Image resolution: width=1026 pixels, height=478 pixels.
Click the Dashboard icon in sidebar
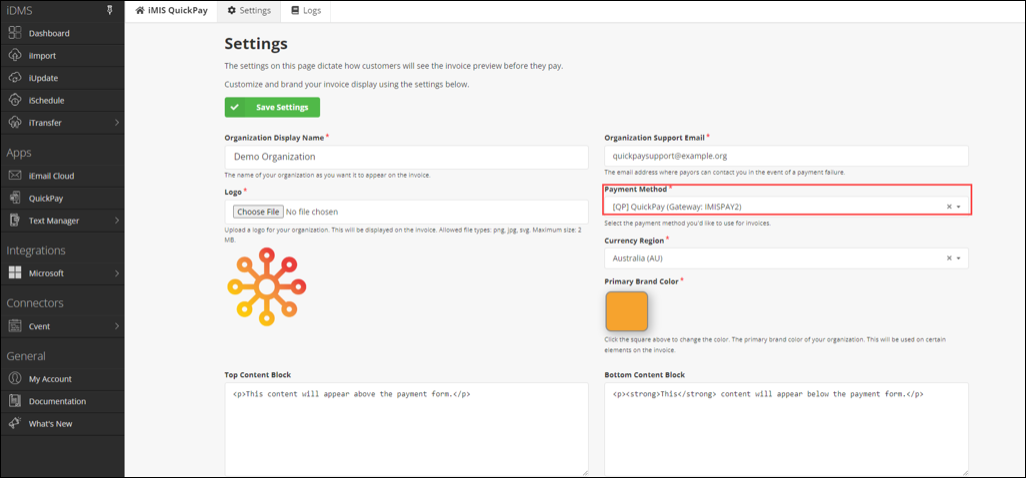(15, 33)
